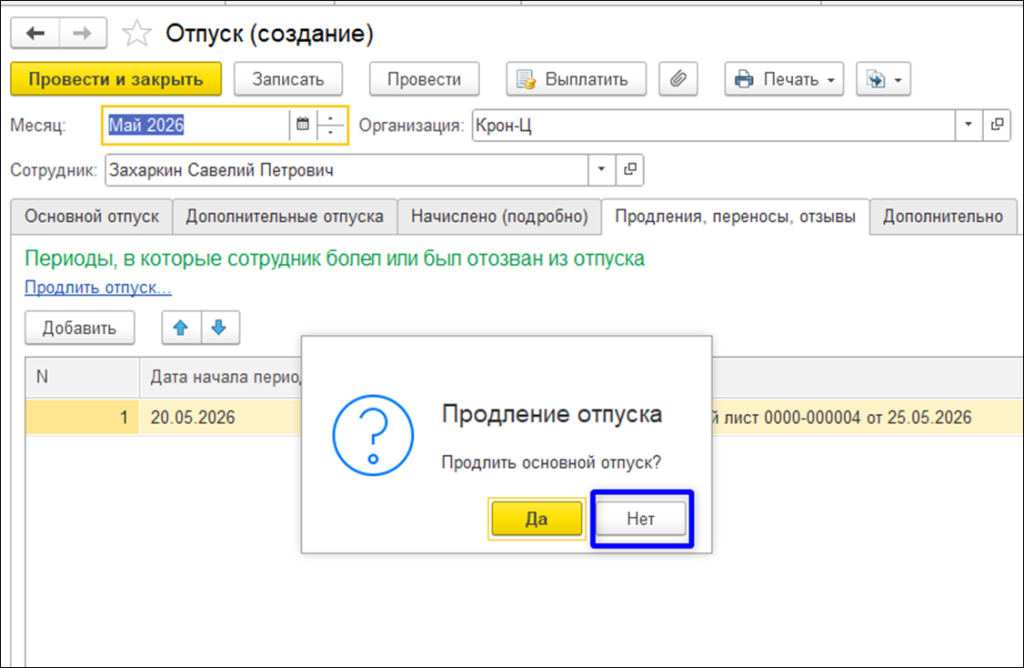1024x668 pixels.
Task: Open the Организация record in new form
Action: click(x=997, y=125)
